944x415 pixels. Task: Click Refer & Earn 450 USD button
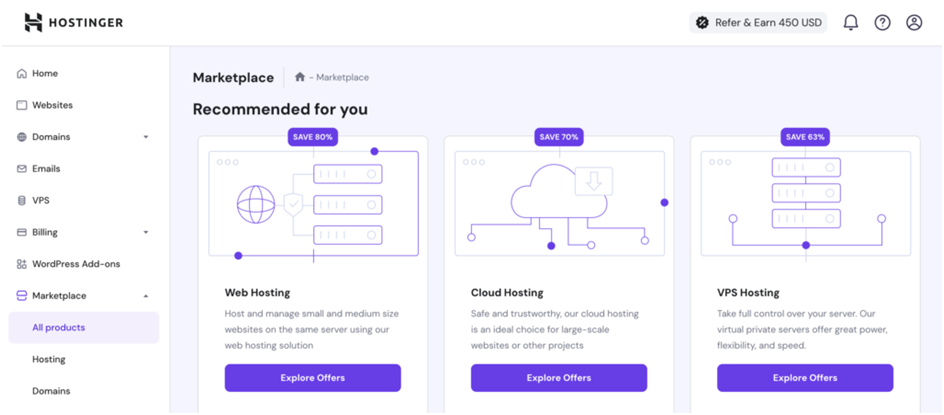(x=758, y=23)
